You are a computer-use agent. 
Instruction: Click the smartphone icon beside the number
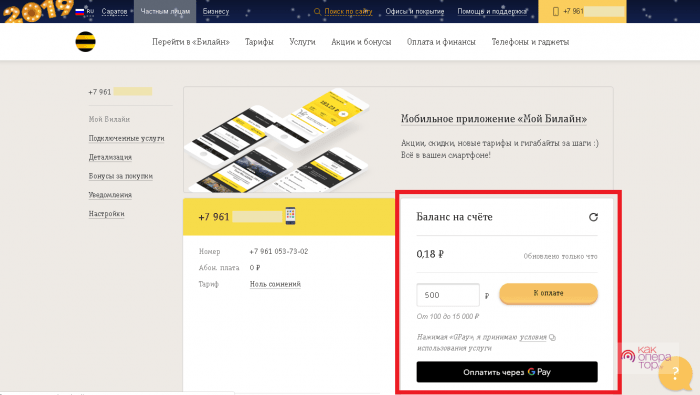290,216
